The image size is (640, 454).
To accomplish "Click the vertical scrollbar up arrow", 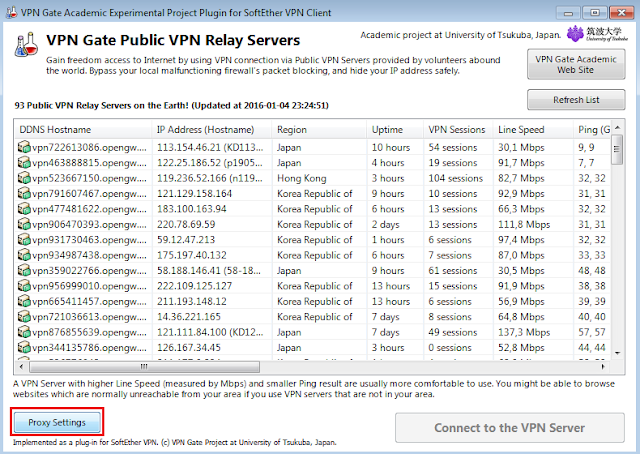I will coord(618,127).
